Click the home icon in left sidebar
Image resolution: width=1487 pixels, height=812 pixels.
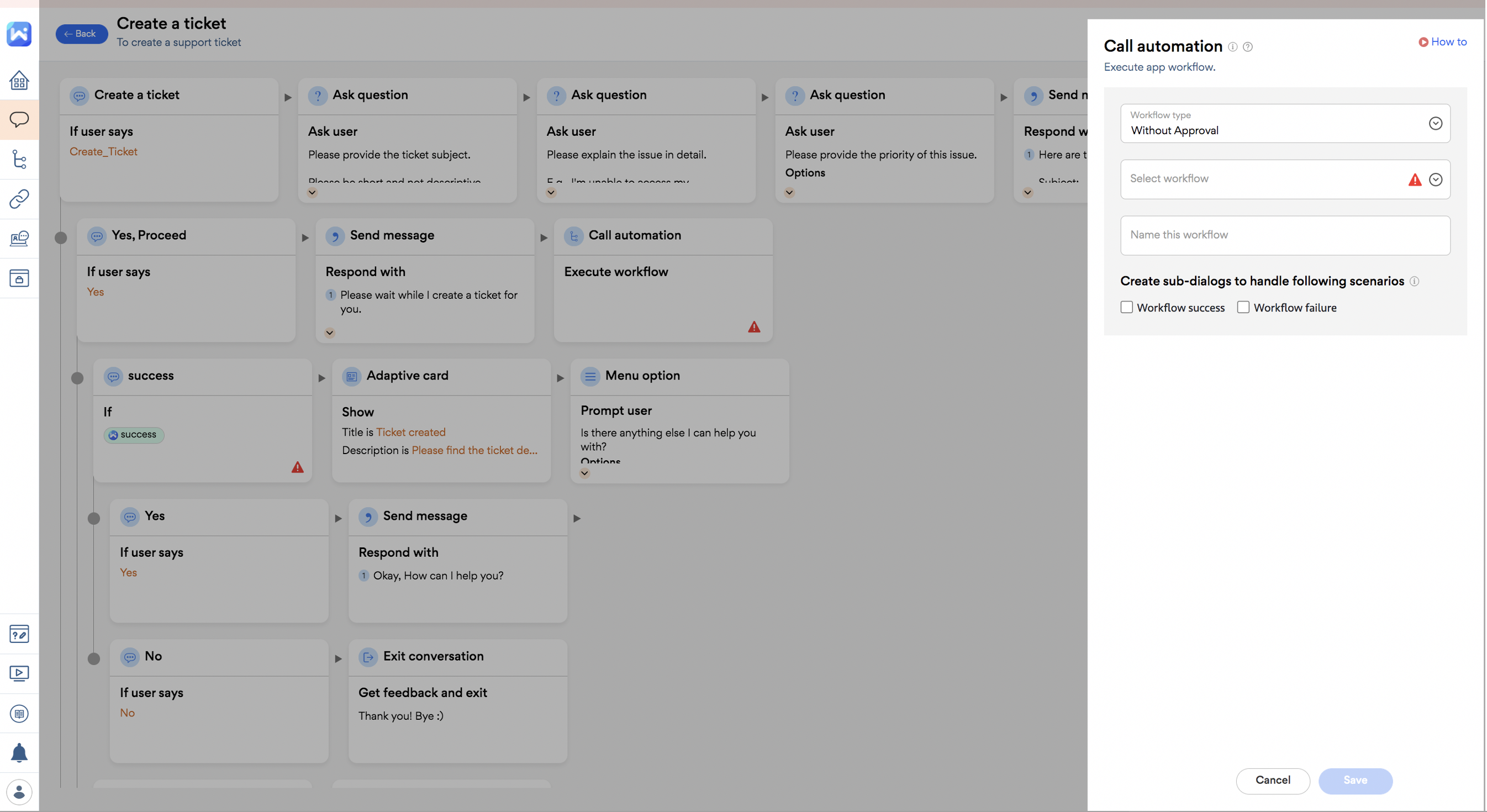pos(19,80)
